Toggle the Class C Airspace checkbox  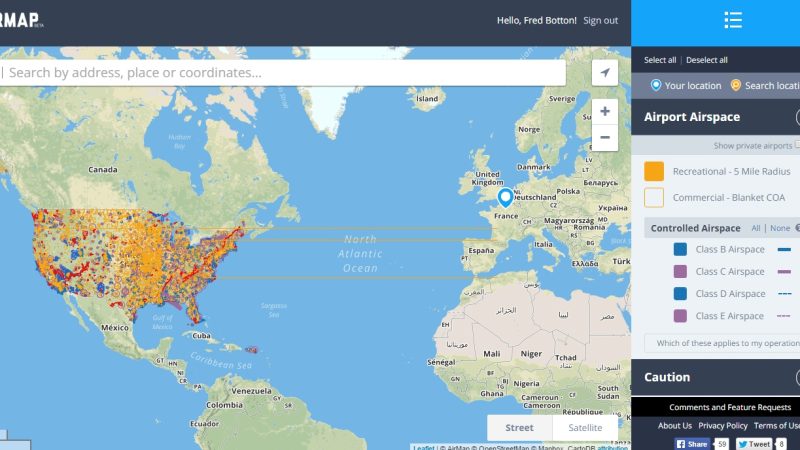(680, 271)
